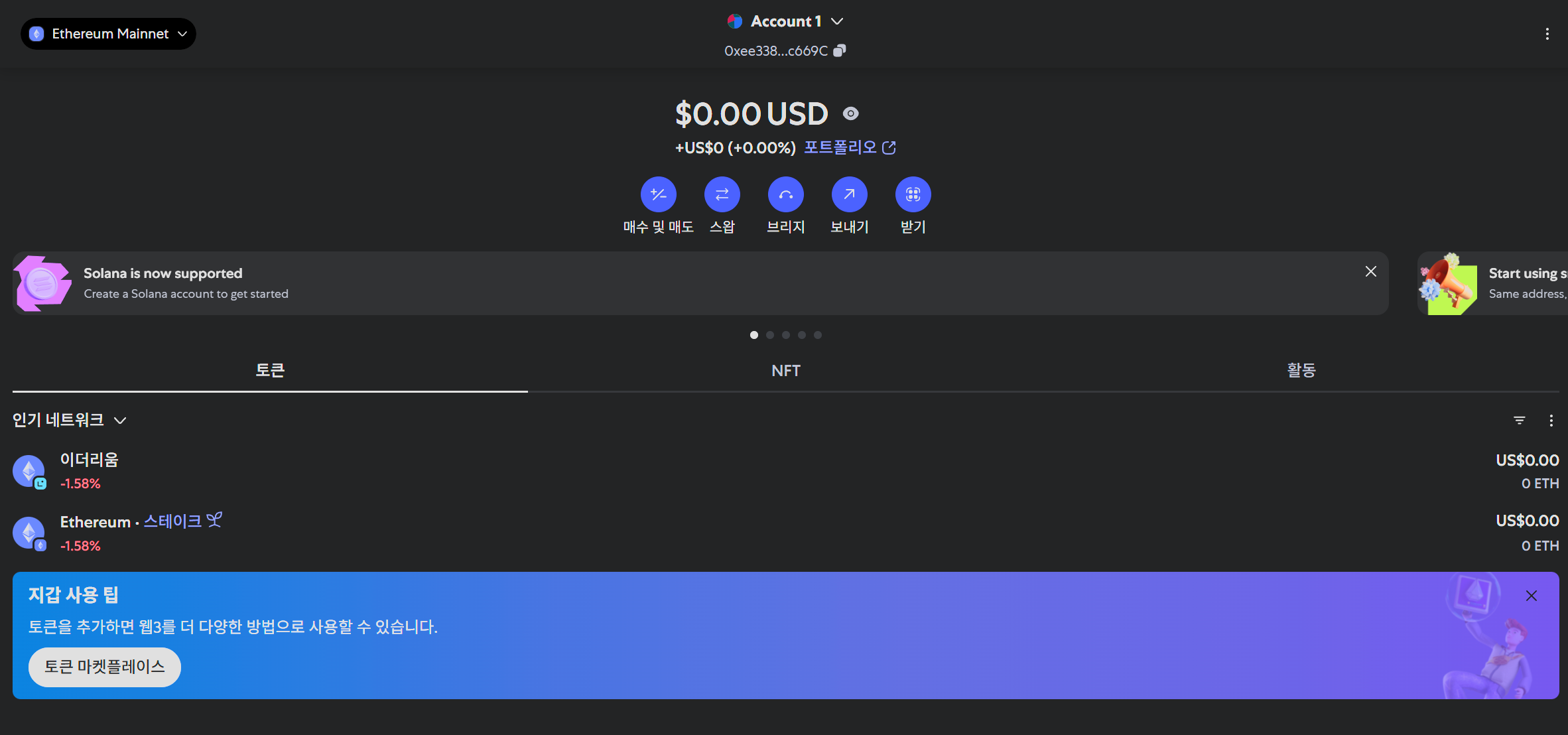The height and width of the screenshot is (735, 1568).
Task: Open the token list three-dot menu
Action: click(1551, 421)
